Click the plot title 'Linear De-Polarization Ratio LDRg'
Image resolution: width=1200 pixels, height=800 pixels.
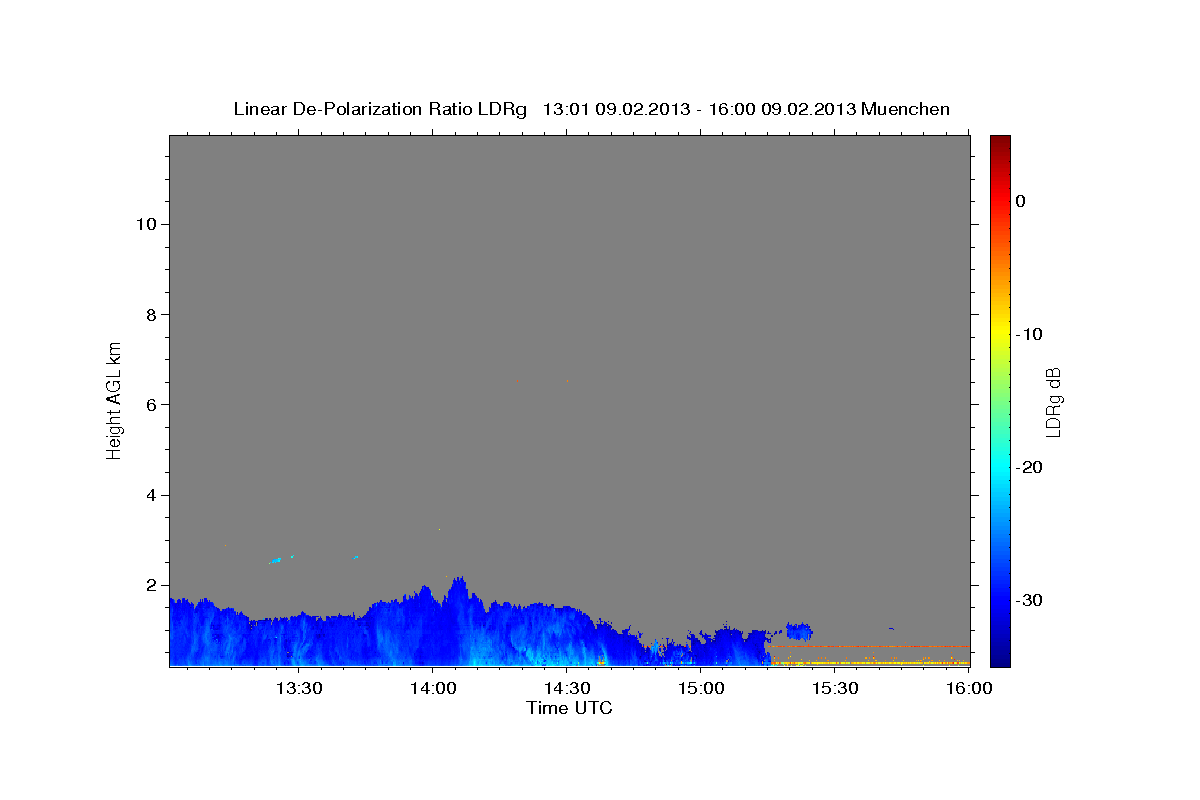click(x=379, y=109)
